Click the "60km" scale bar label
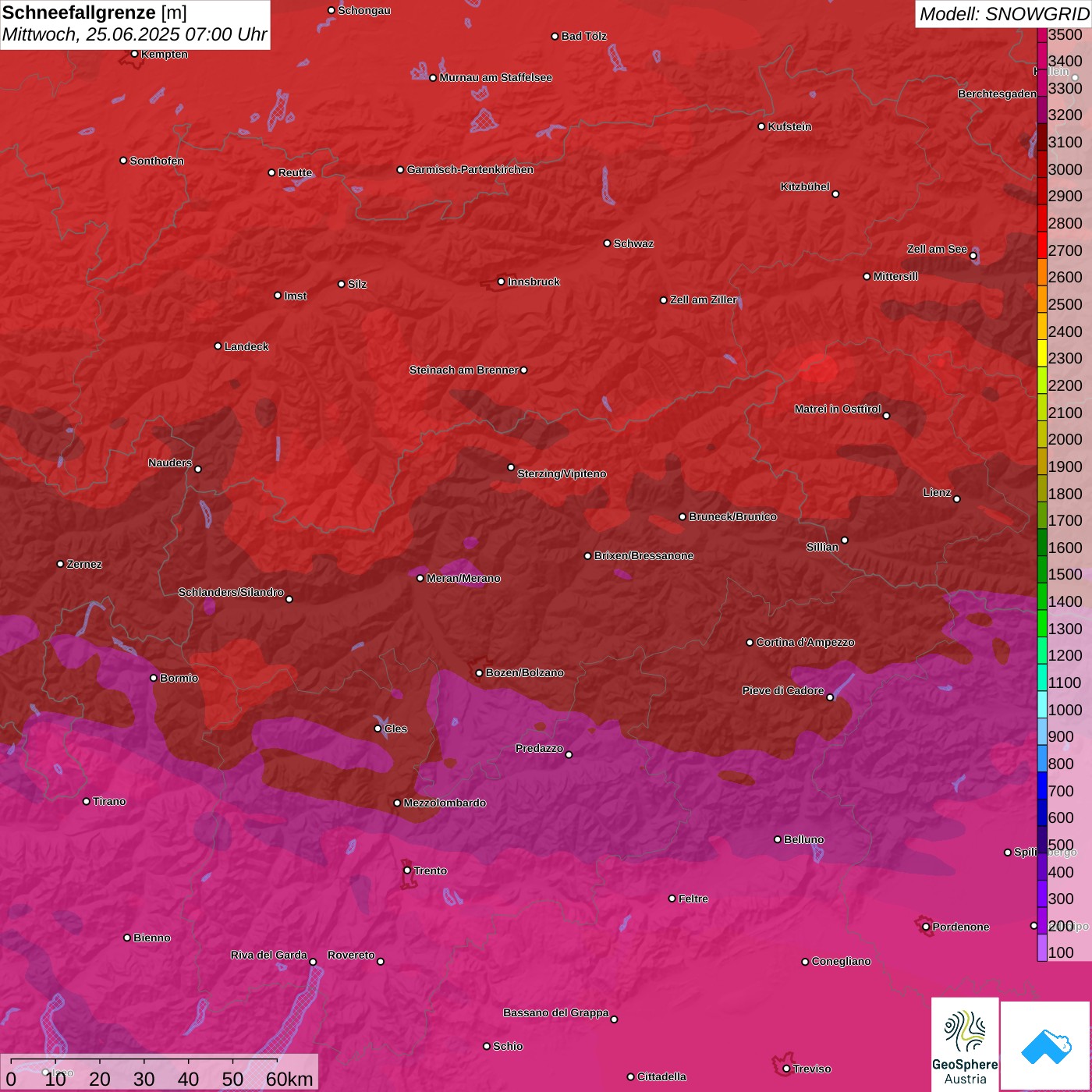Viewport: 1092px width, 1092px height. point(289,1079)
